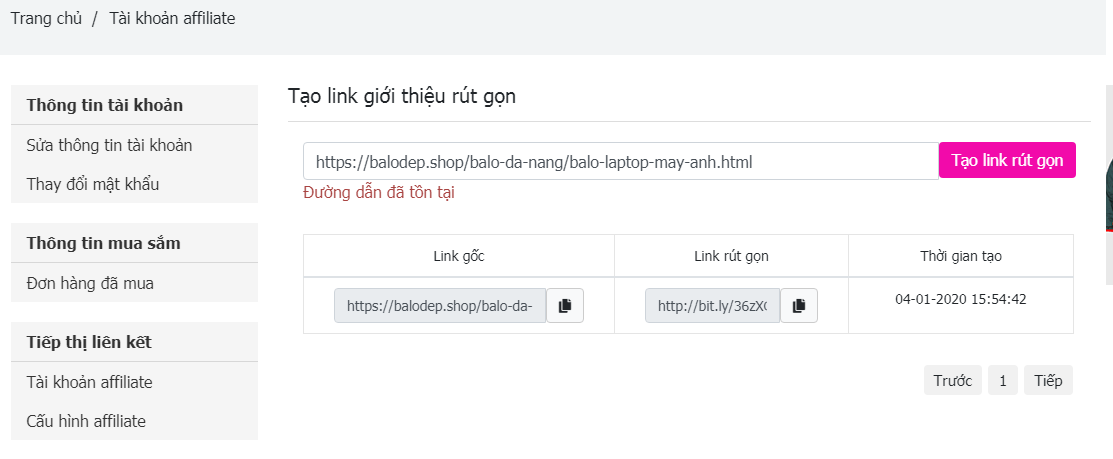Select page 1 in pagination
The height and width of the screenshot is (459, 1113).
(1002, 381)
